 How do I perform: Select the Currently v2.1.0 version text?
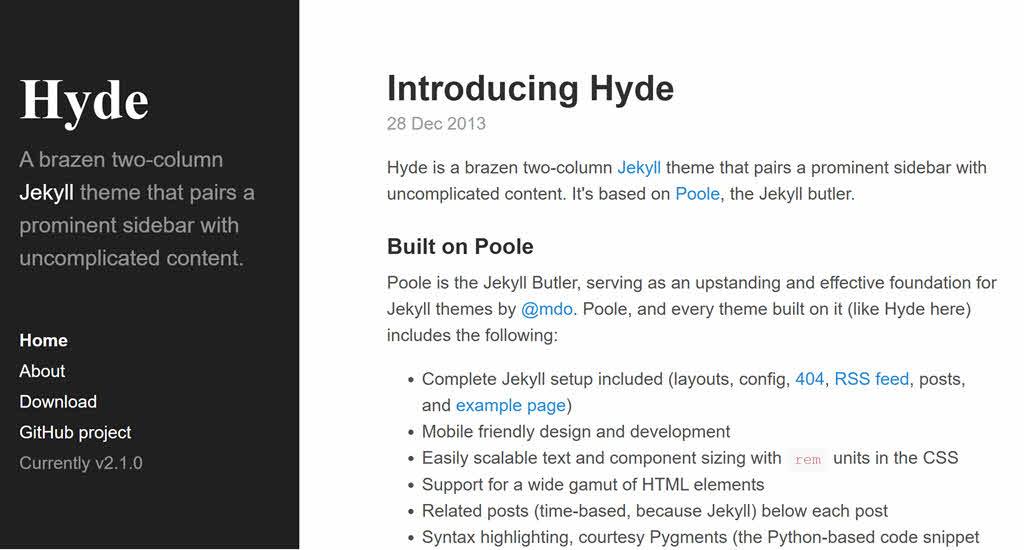coord(81,463)
